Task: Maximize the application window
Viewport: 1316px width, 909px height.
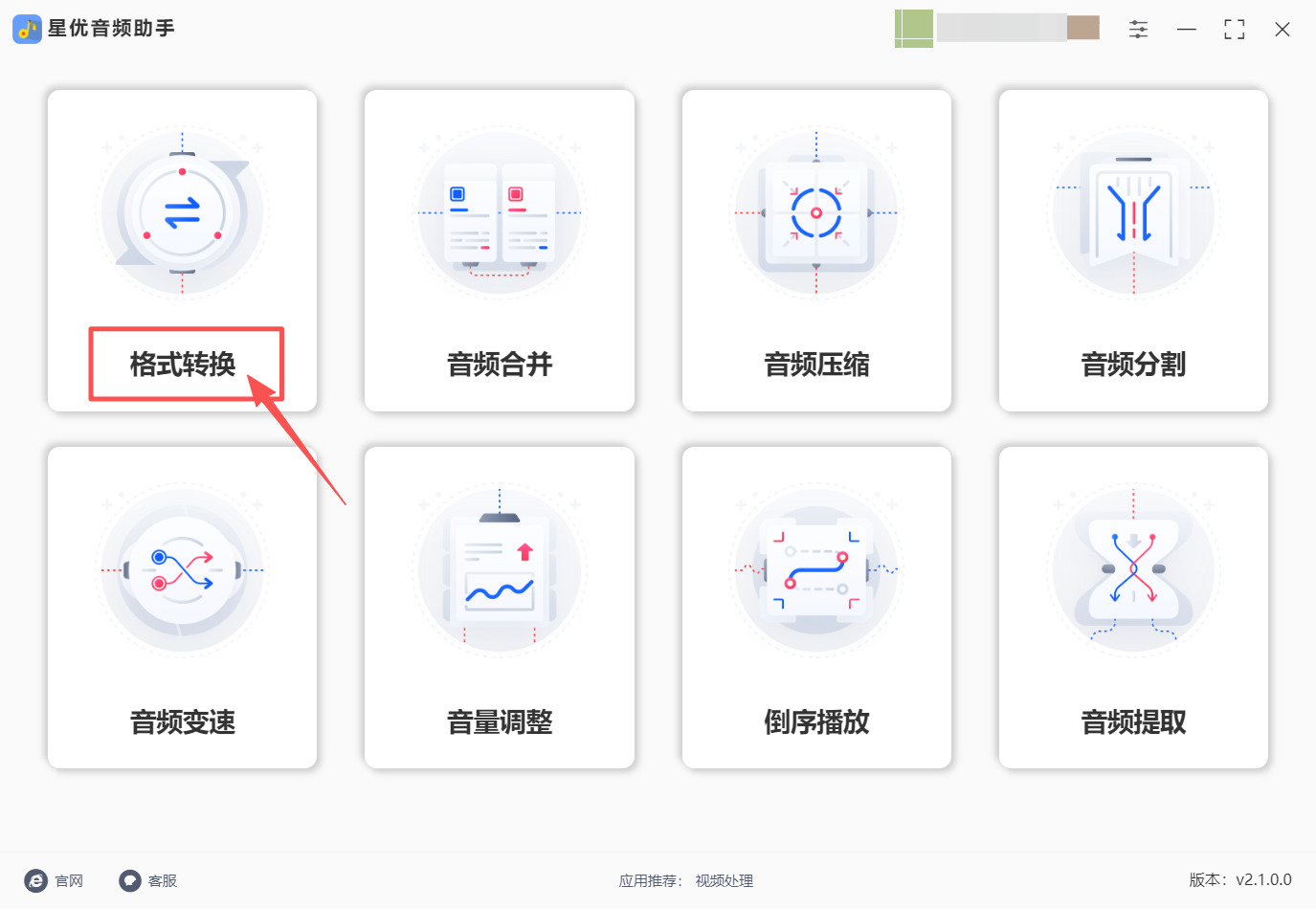Action: (x=1235, y=30)
